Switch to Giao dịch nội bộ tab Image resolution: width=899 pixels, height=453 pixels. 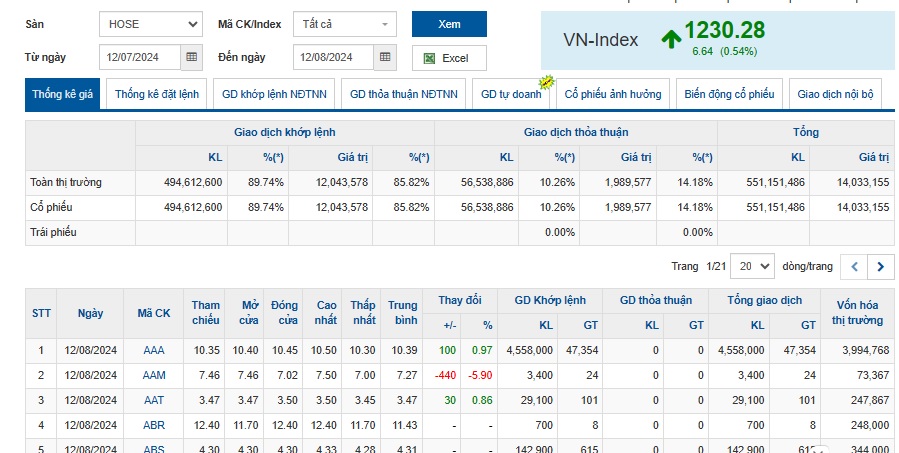click(x=835, y=95)
